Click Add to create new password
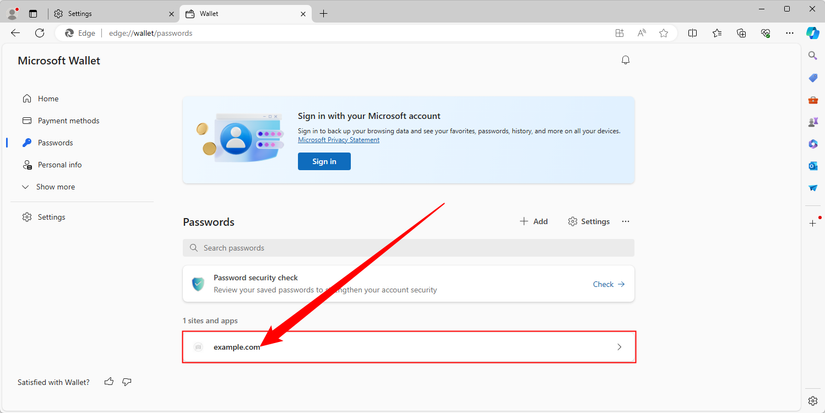Image resolution: width=825 pixels, height=413 pixels. [534, 222]
